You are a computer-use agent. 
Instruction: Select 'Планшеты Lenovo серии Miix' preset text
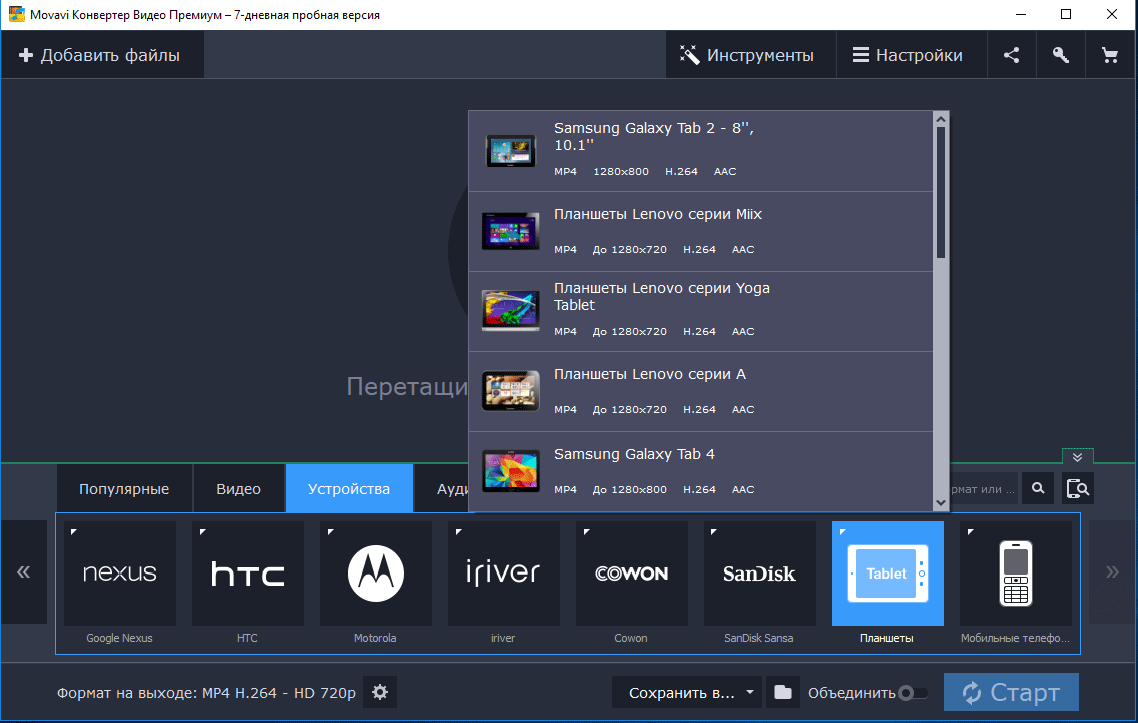(658, 214)
